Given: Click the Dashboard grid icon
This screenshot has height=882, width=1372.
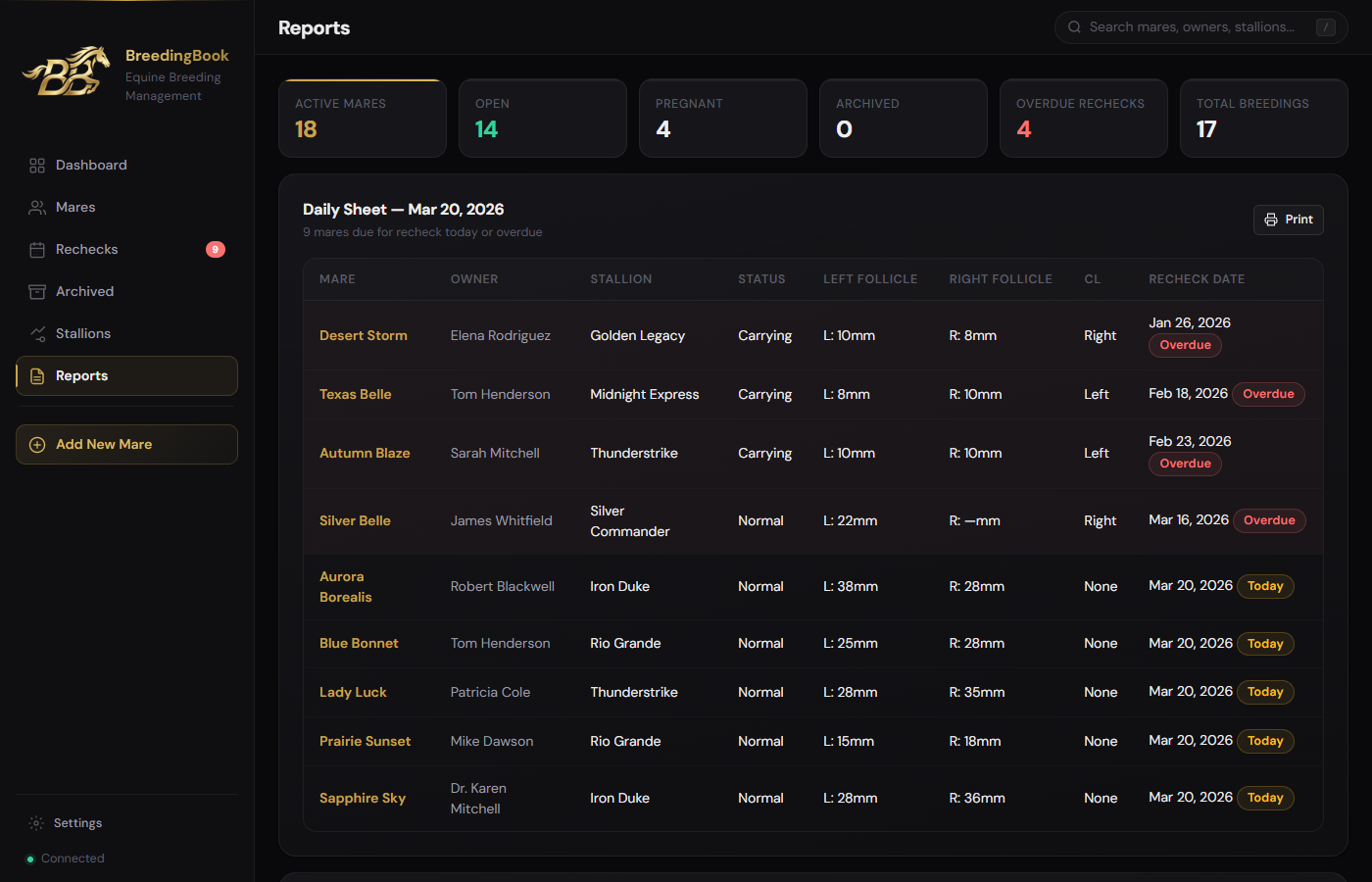Looking at the screenshot, I should tap(37, 166).
